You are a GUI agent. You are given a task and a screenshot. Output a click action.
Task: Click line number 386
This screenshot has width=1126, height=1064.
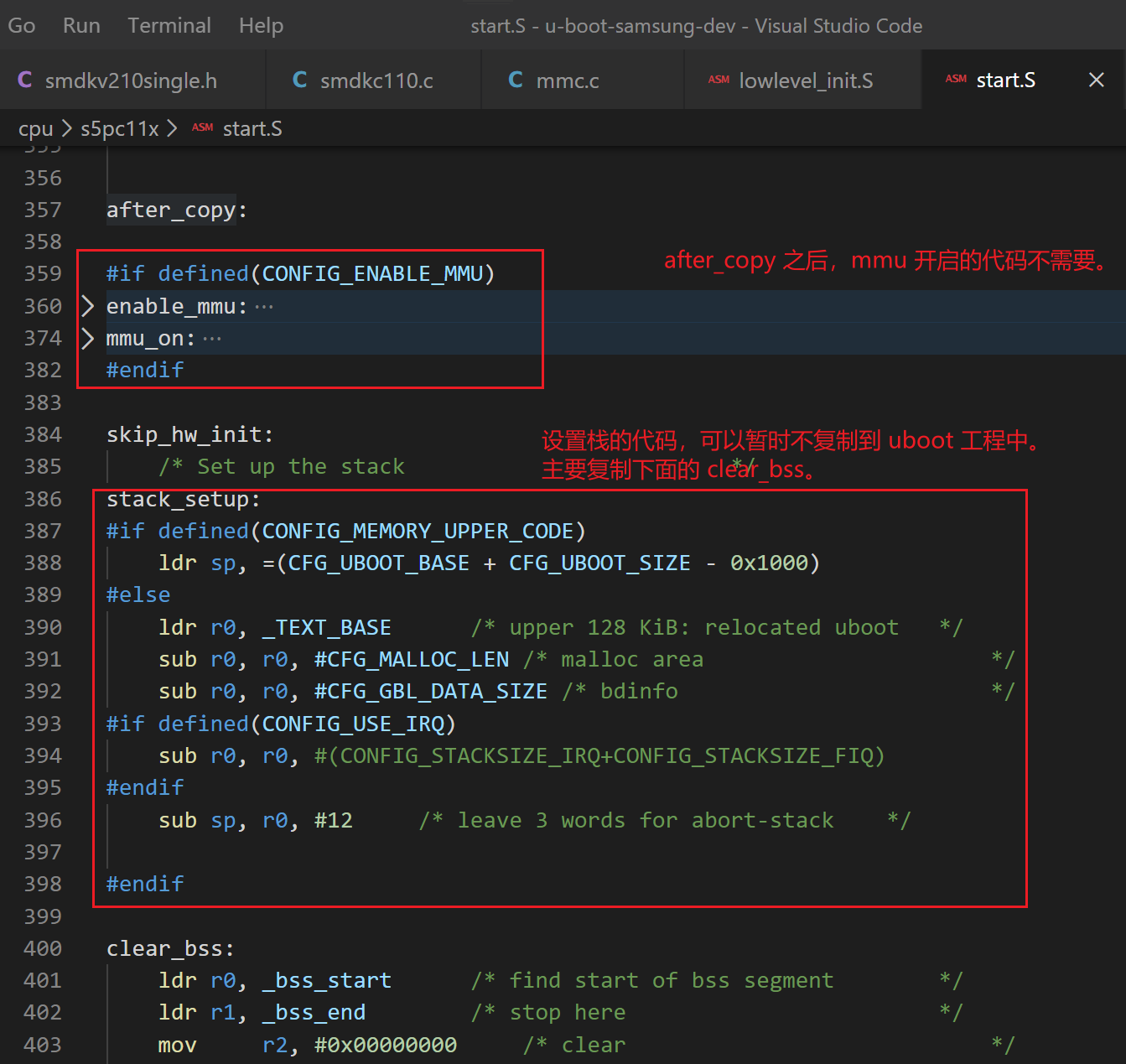click(x=43, y=499)
